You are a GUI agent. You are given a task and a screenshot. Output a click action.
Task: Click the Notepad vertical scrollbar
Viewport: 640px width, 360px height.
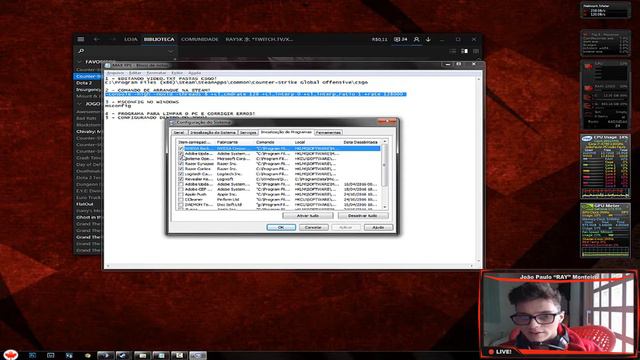[x=479, y=171]
